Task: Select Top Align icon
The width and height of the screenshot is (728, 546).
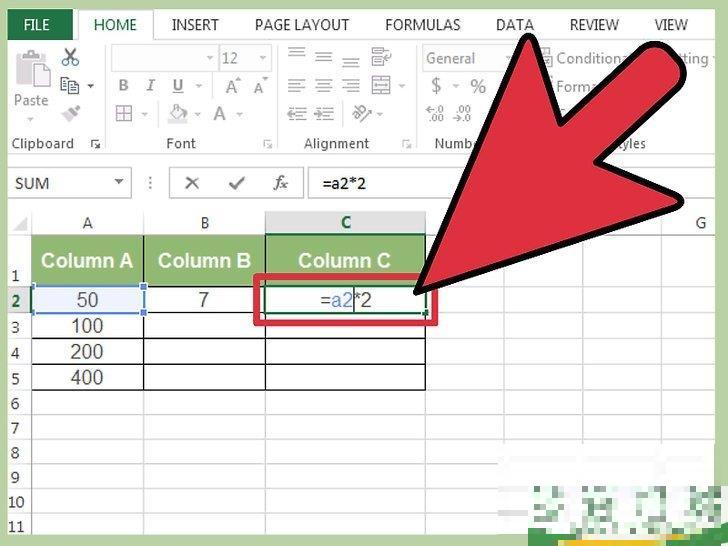Action: [x=296, y=54]
